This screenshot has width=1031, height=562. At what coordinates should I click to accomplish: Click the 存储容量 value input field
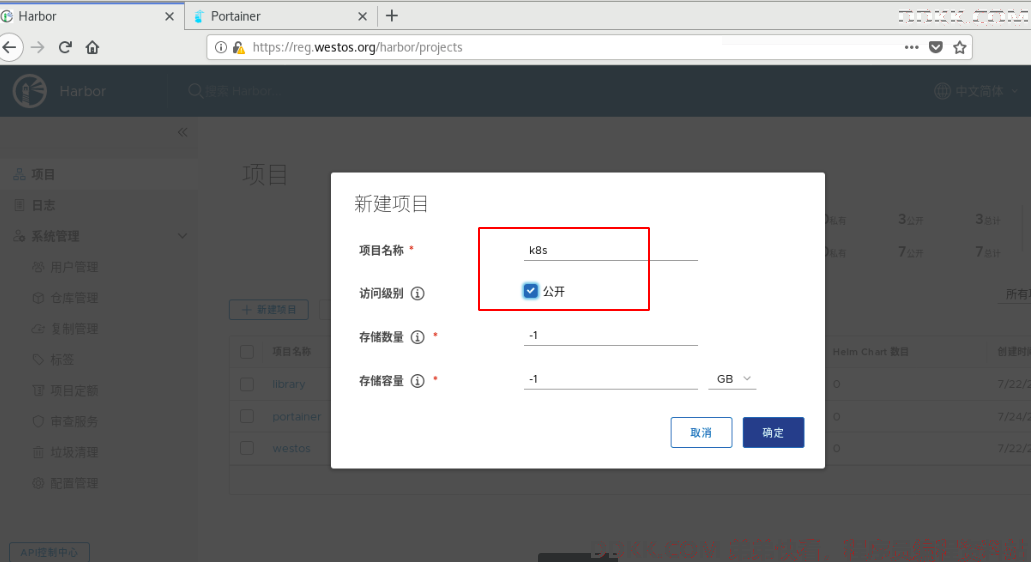(x=610, y=379)
